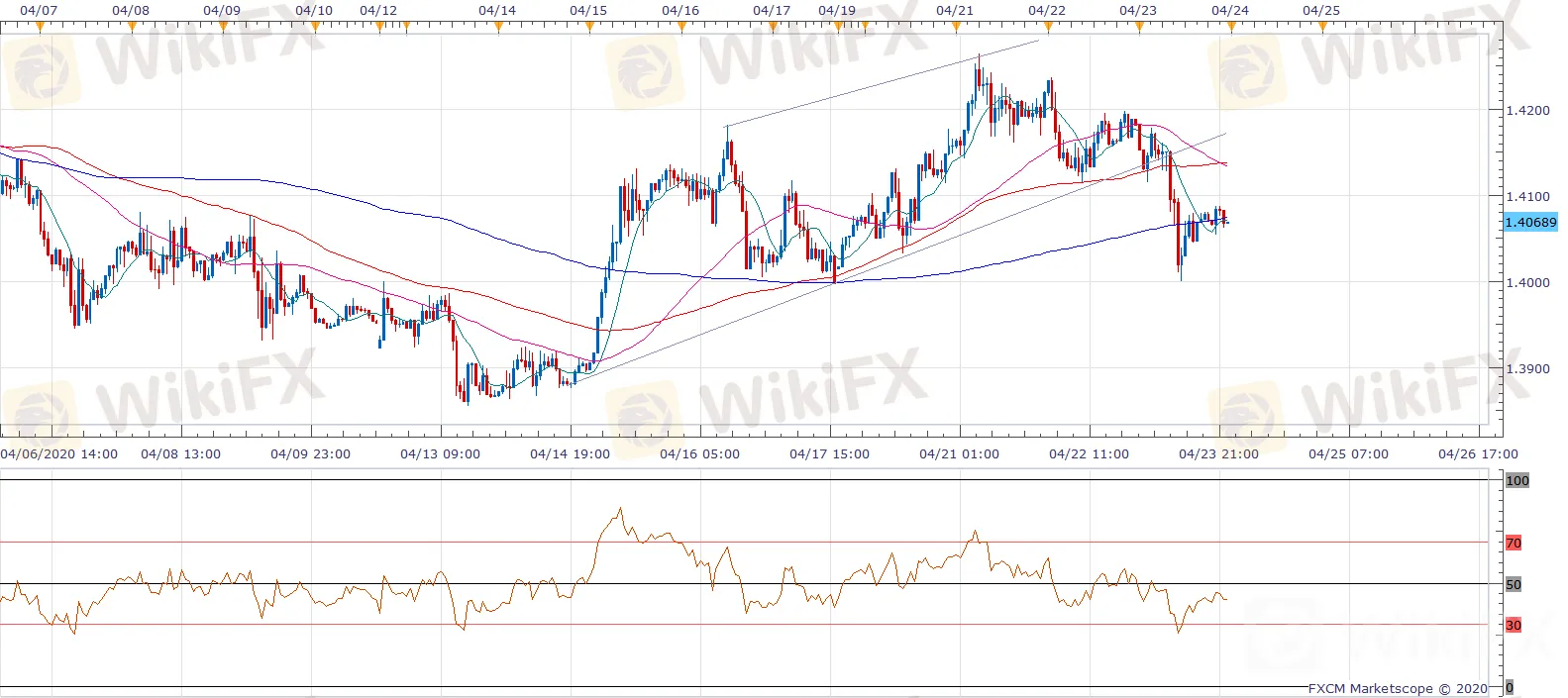Click the RSI 30 oversold level label

pos(1513,625)
